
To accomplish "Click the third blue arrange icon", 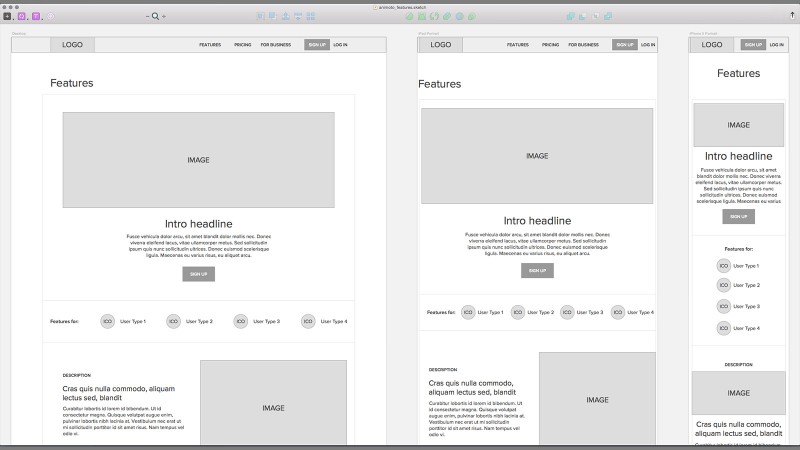I will coord(285,16).
